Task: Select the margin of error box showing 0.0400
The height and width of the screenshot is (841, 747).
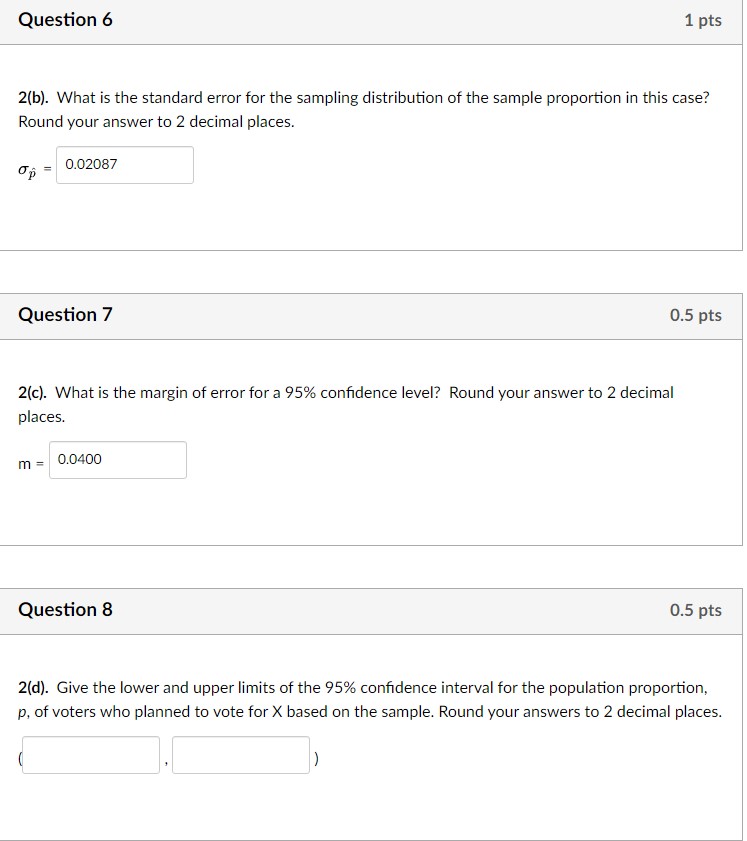Action: 118,459
